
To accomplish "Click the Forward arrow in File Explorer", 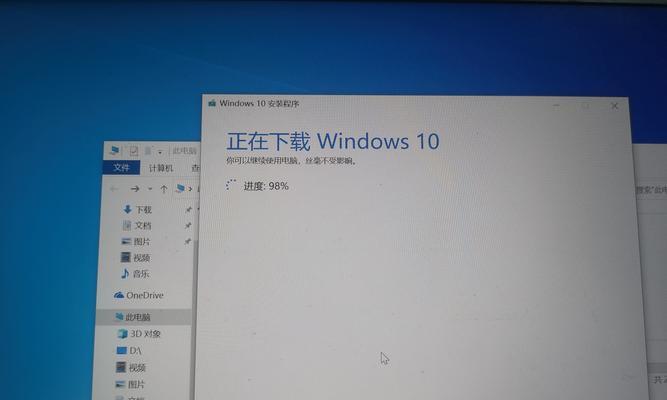I will (x=135, y=189).
